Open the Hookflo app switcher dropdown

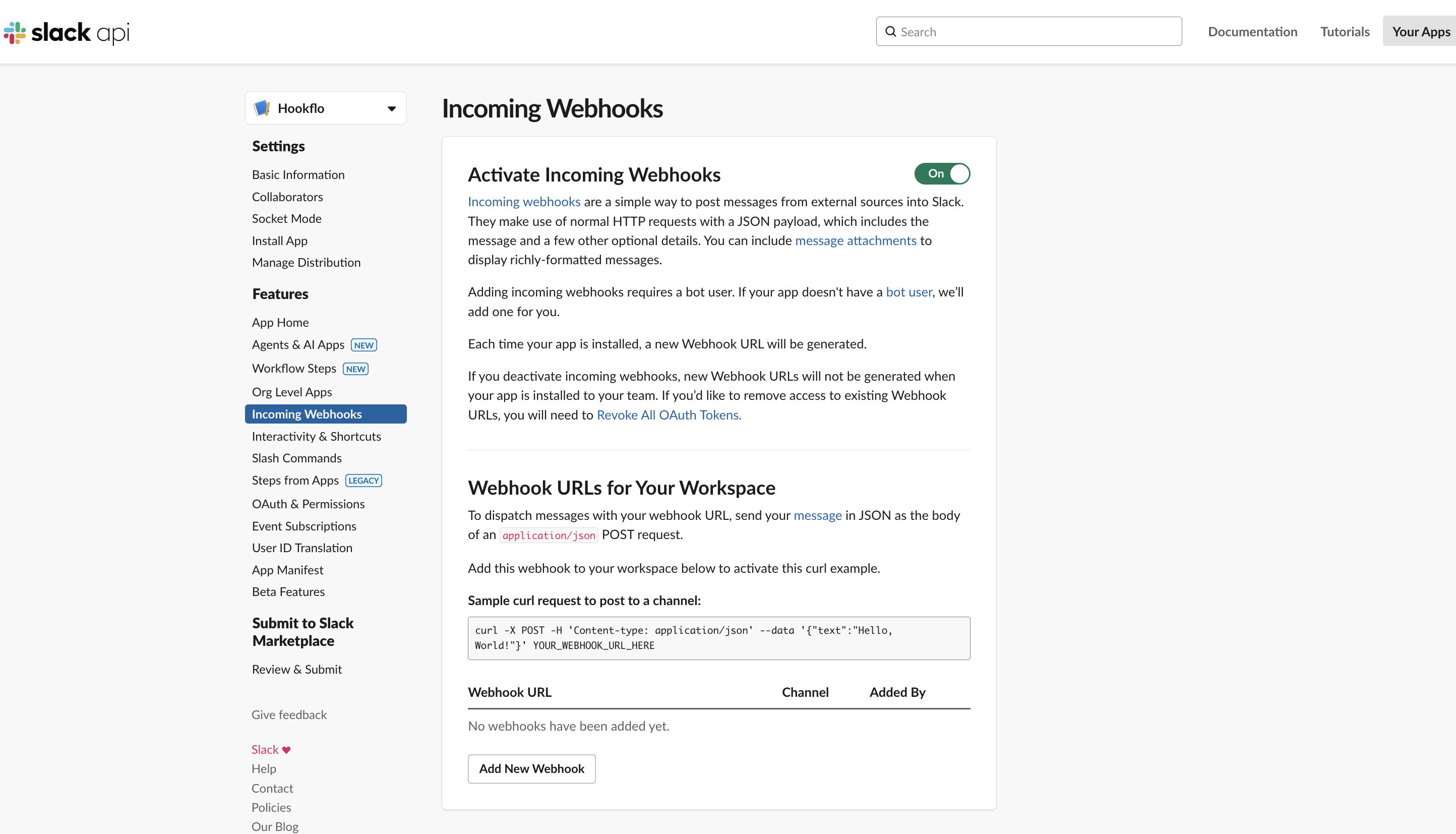pyautogui.click(x=392, y=108)
